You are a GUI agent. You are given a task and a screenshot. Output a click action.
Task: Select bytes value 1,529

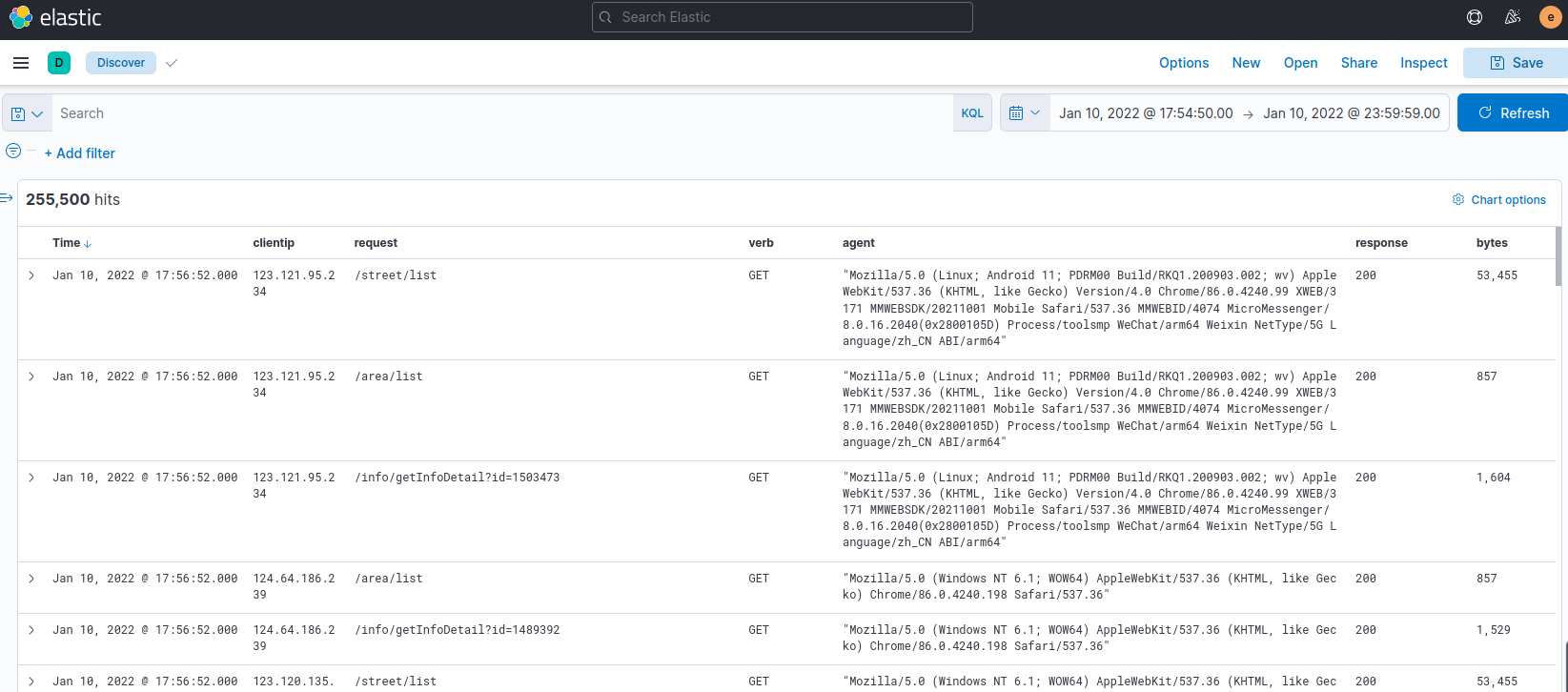coord(1494,630)
